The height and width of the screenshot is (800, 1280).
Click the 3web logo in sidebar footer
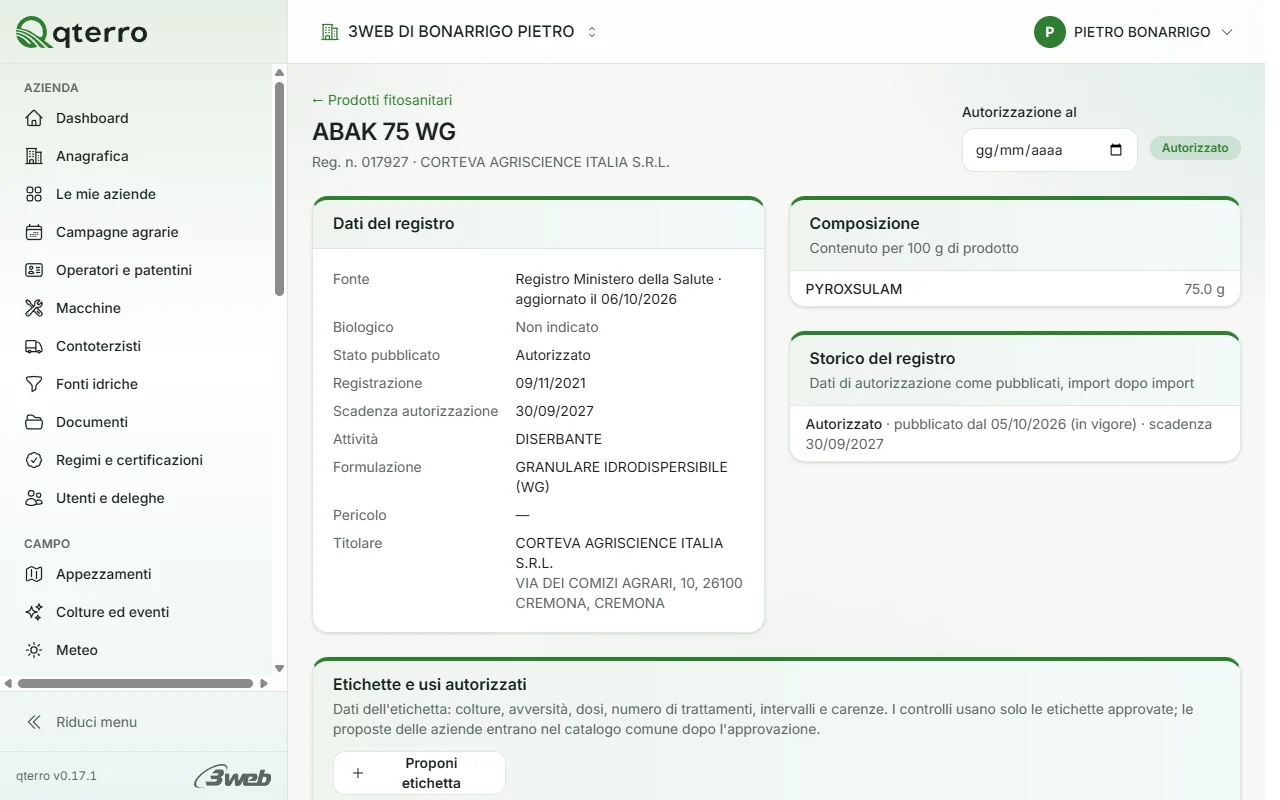[x=233, y=776]
